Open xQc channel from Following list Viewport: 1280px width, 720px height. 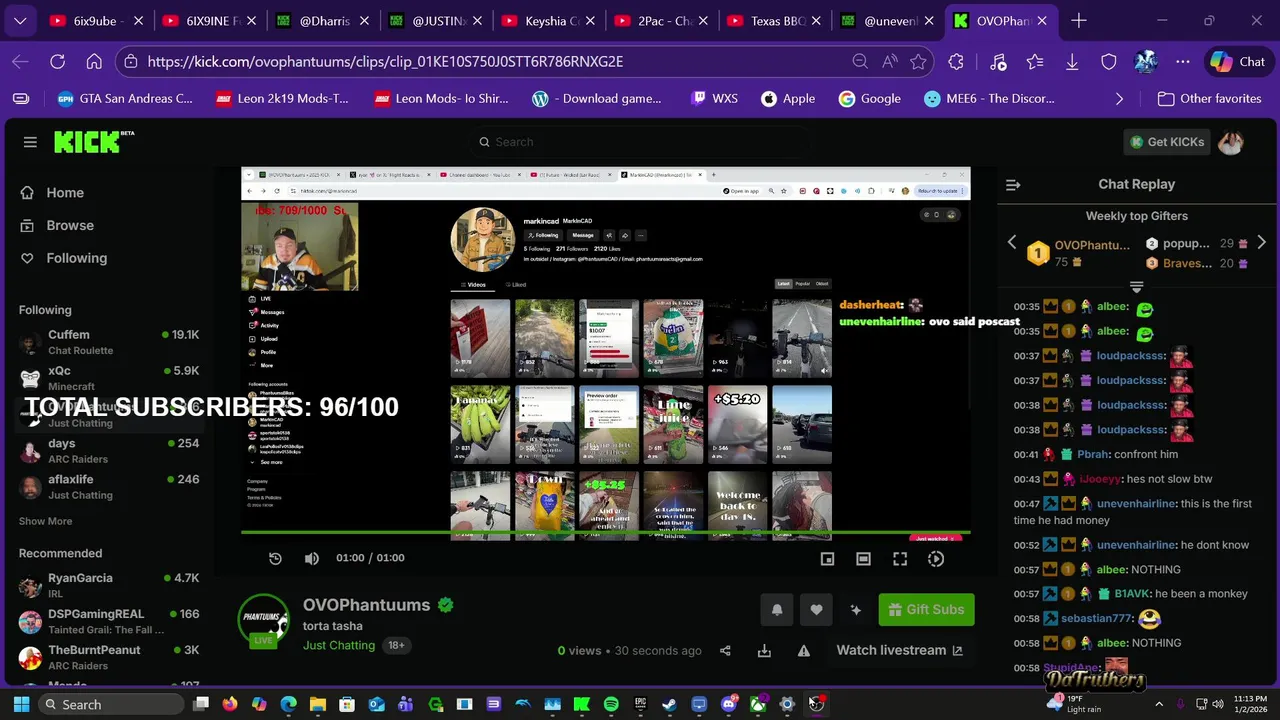(x=109, y=378)
